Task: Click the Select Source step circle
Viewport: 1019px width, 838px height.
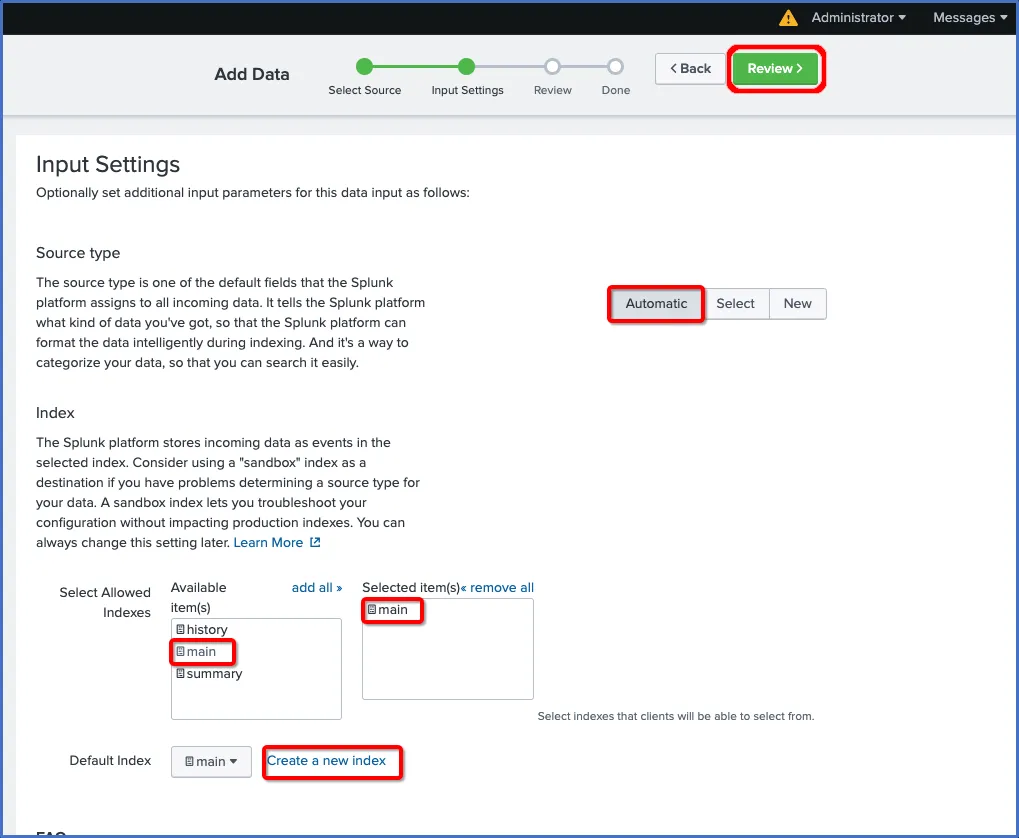Action: pos(365,66)
